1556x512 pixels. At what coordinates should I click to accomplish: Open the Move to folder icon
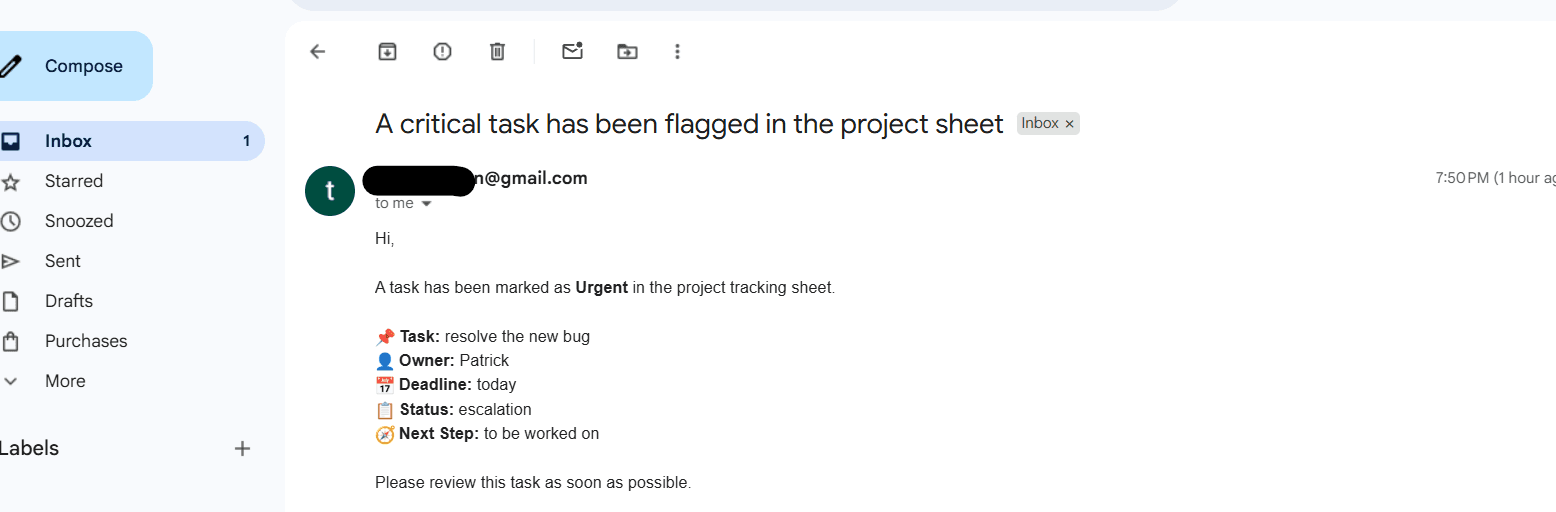click(627, 52)
